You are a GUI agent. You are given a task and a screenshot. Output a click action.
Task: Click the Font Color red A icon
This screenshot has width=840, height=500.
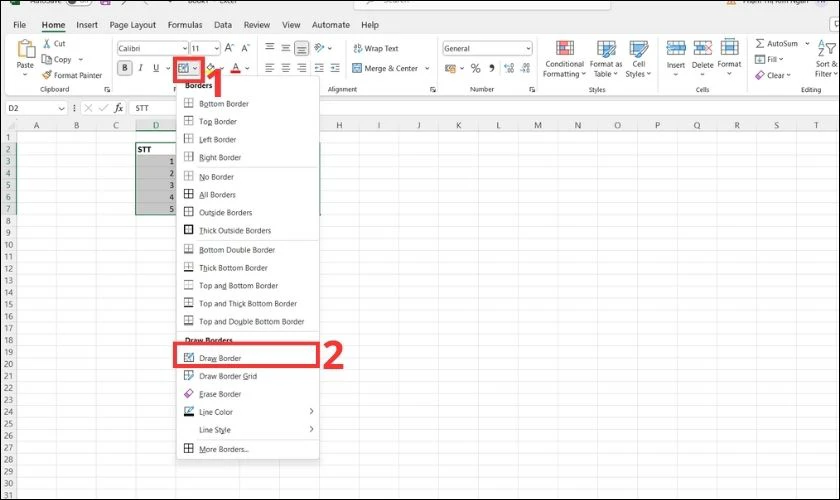(236, 68)
